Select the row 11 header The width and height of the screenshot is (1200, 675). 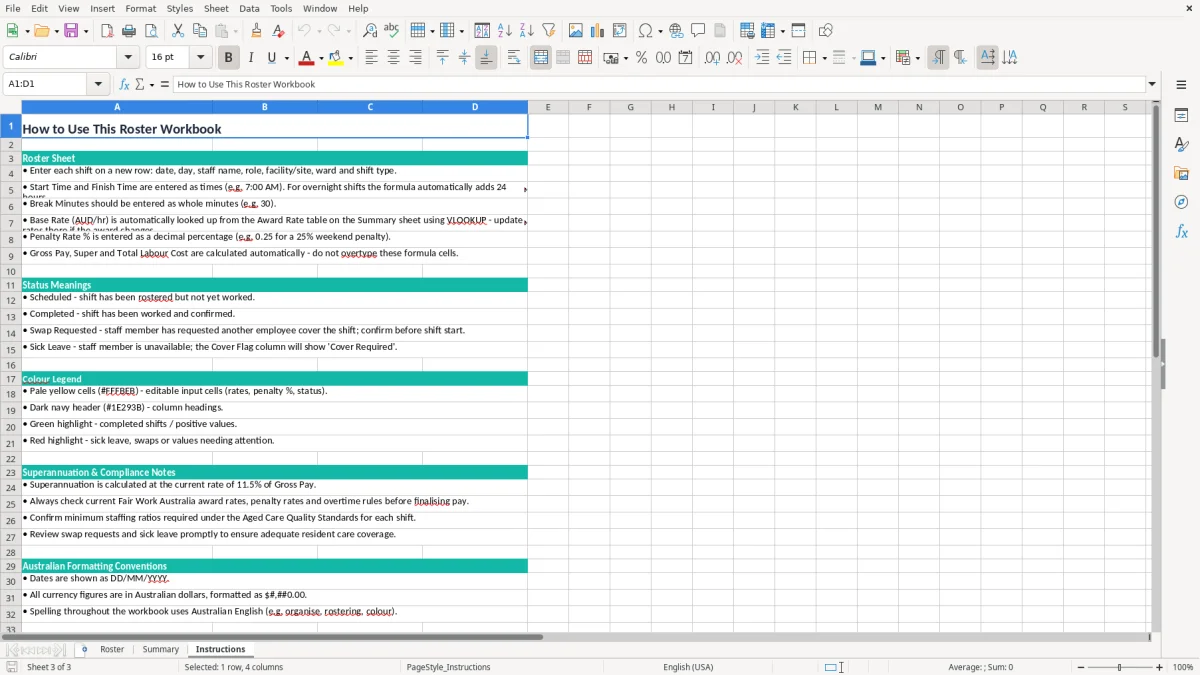11,285
